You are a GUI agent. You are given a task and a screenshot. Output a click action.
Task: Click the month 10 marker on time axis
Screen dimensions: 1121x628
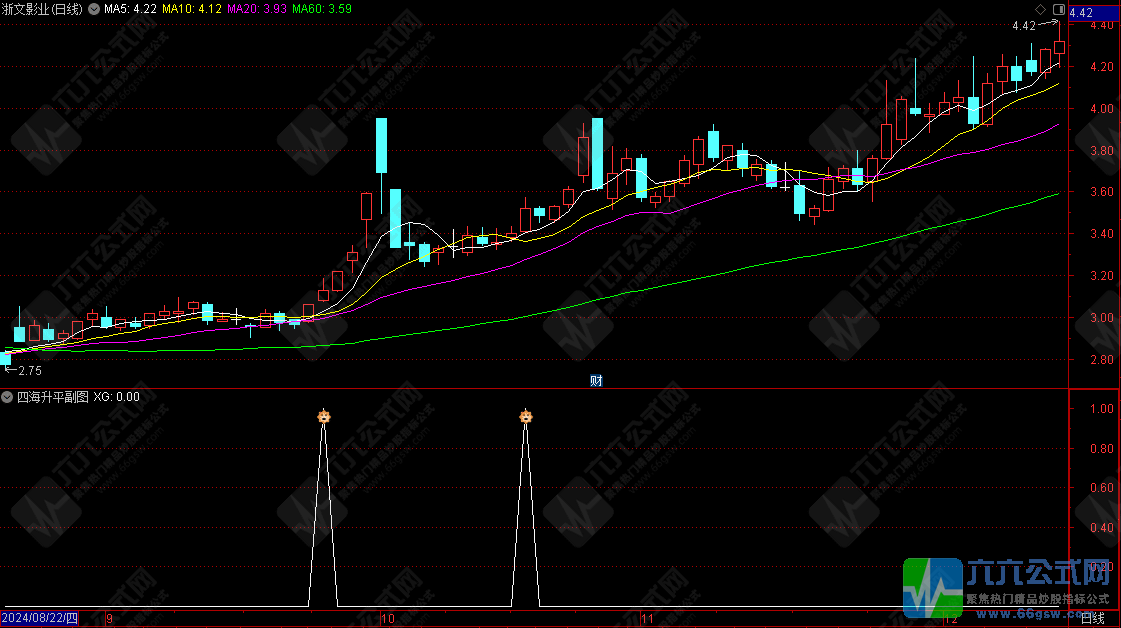tap(387, 619)
